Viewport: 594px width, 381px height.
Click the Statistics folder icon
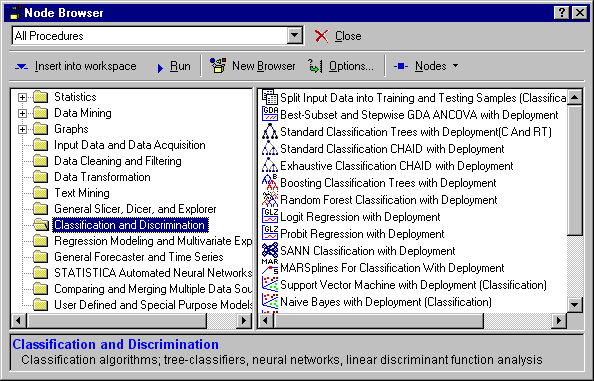(x=41, y=97)
